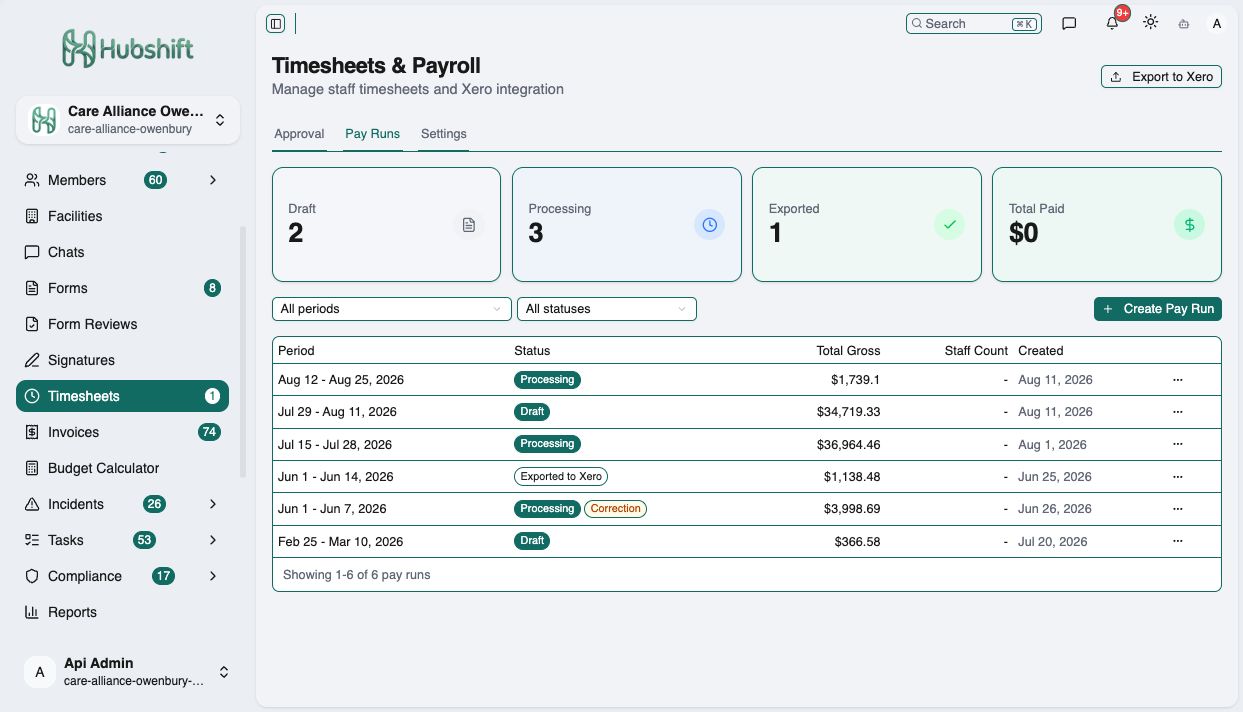Click the Hubshift logo

[x=127, y=48]
